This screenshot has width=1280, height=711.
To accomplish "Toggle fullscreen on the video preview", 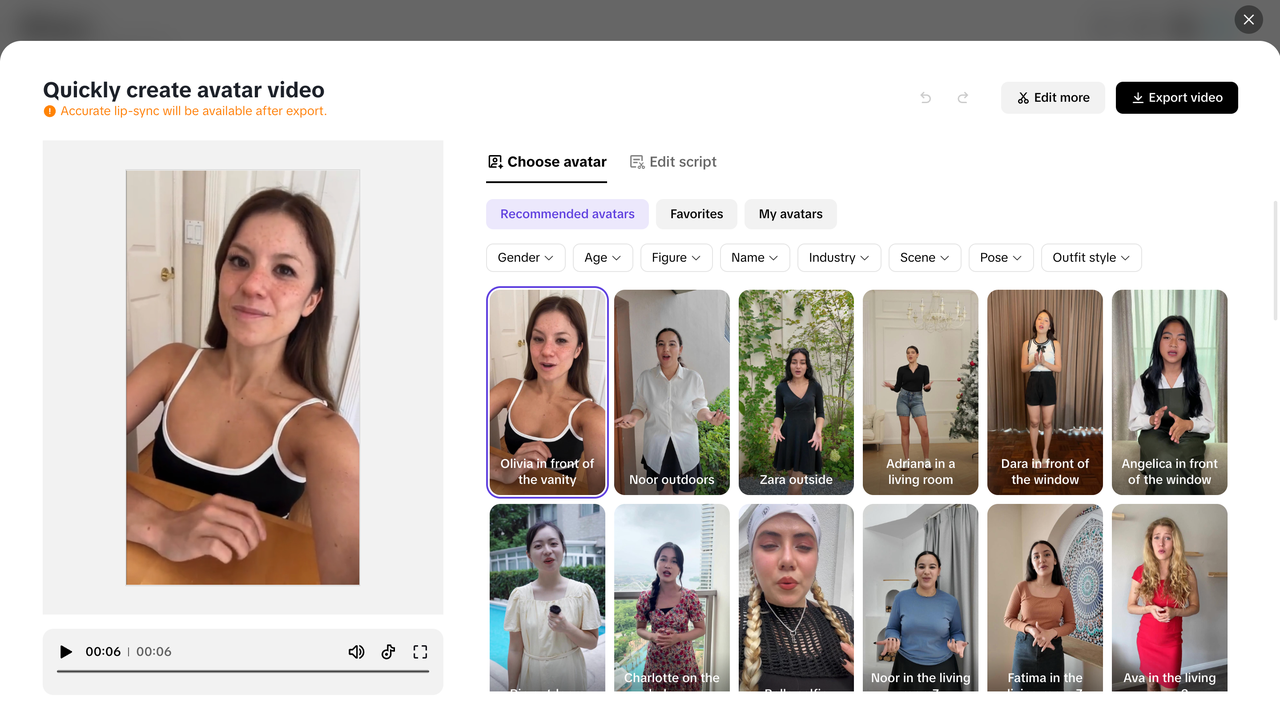I will click(420, 651).
